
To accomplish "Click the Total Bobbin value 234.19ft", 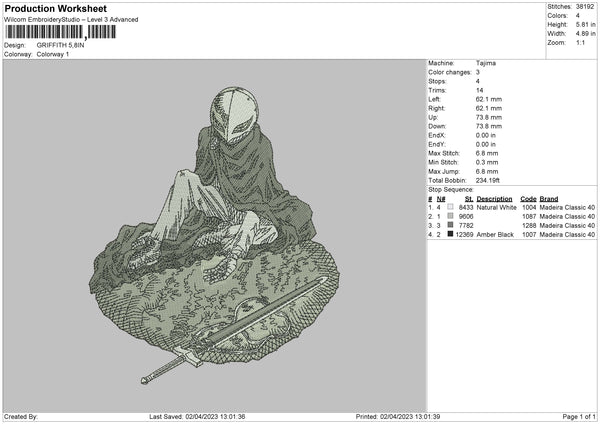I will pos(488,181).
